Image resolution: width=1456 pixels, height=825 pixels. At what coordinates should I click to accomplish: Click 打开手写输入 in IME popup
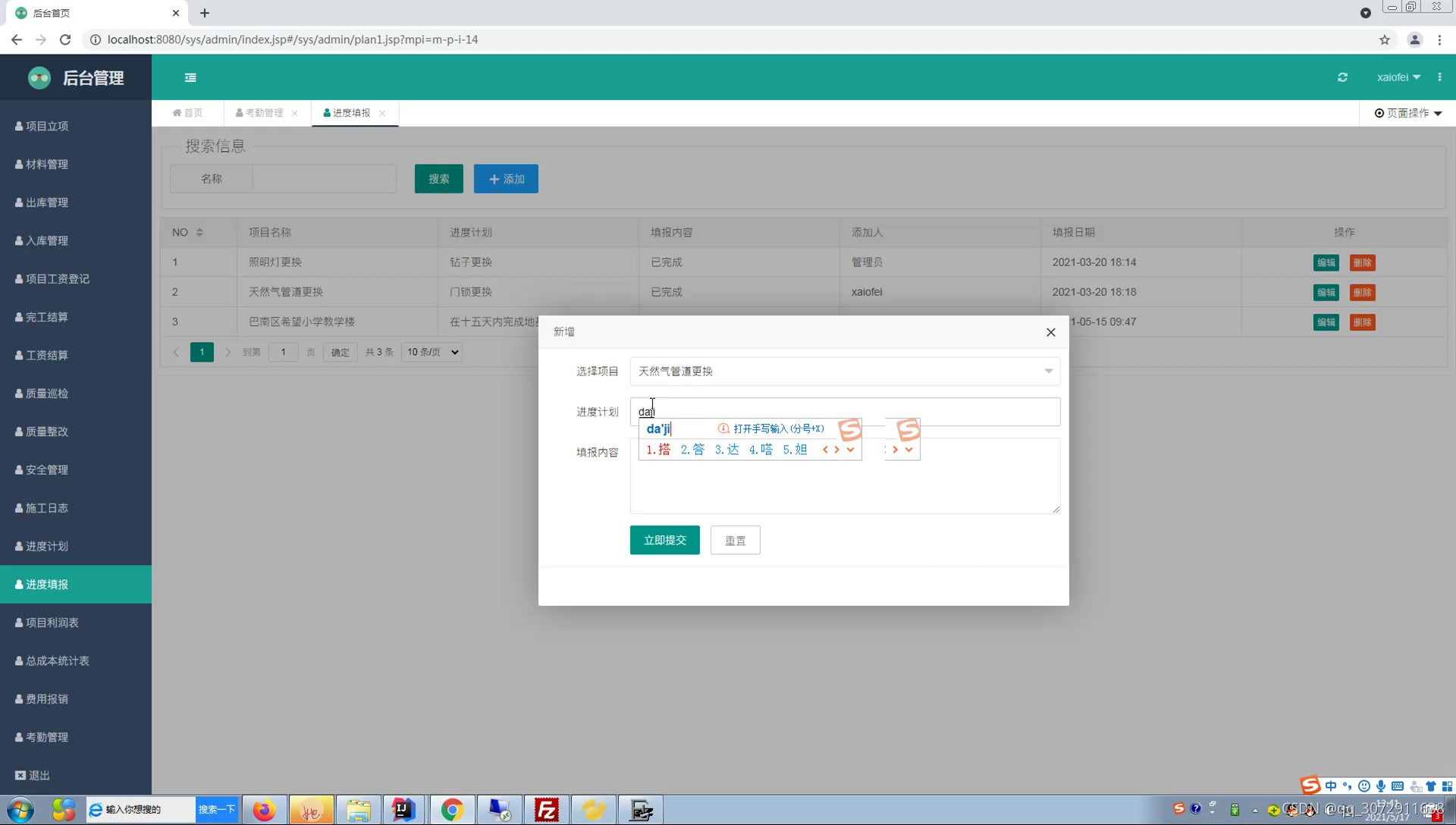(x=771, y=428)
